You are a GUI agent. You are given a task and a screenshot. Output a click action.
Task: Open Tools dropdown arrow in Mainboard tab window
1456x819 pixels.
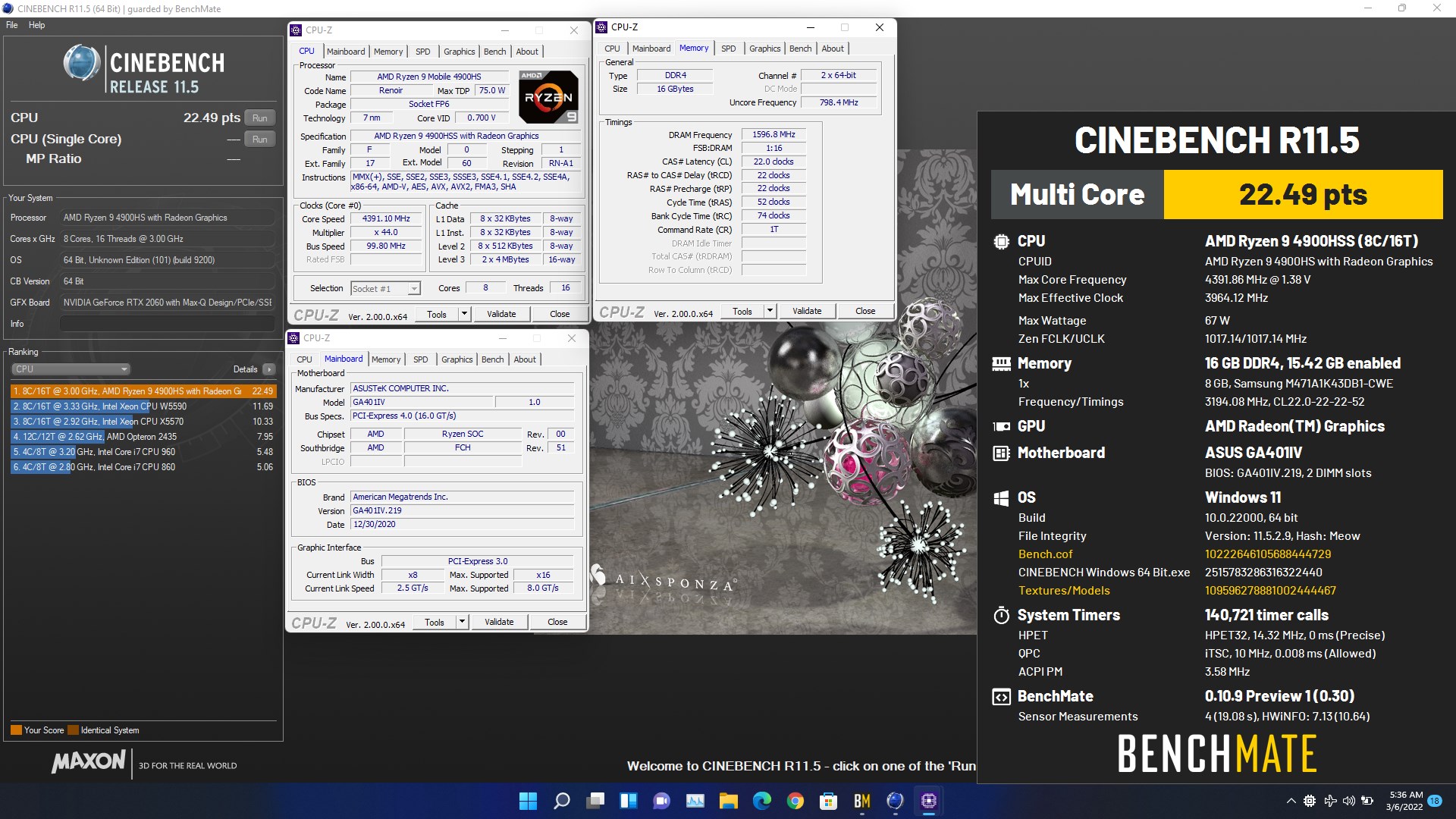coord(462,622)
